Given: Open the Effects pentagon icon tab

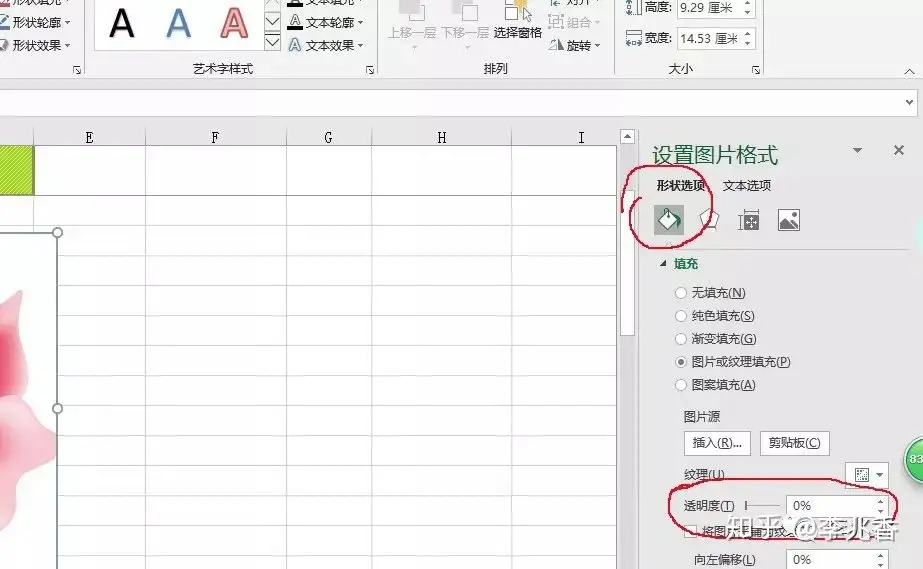Looking at the screenshot, I should [709, 220].
